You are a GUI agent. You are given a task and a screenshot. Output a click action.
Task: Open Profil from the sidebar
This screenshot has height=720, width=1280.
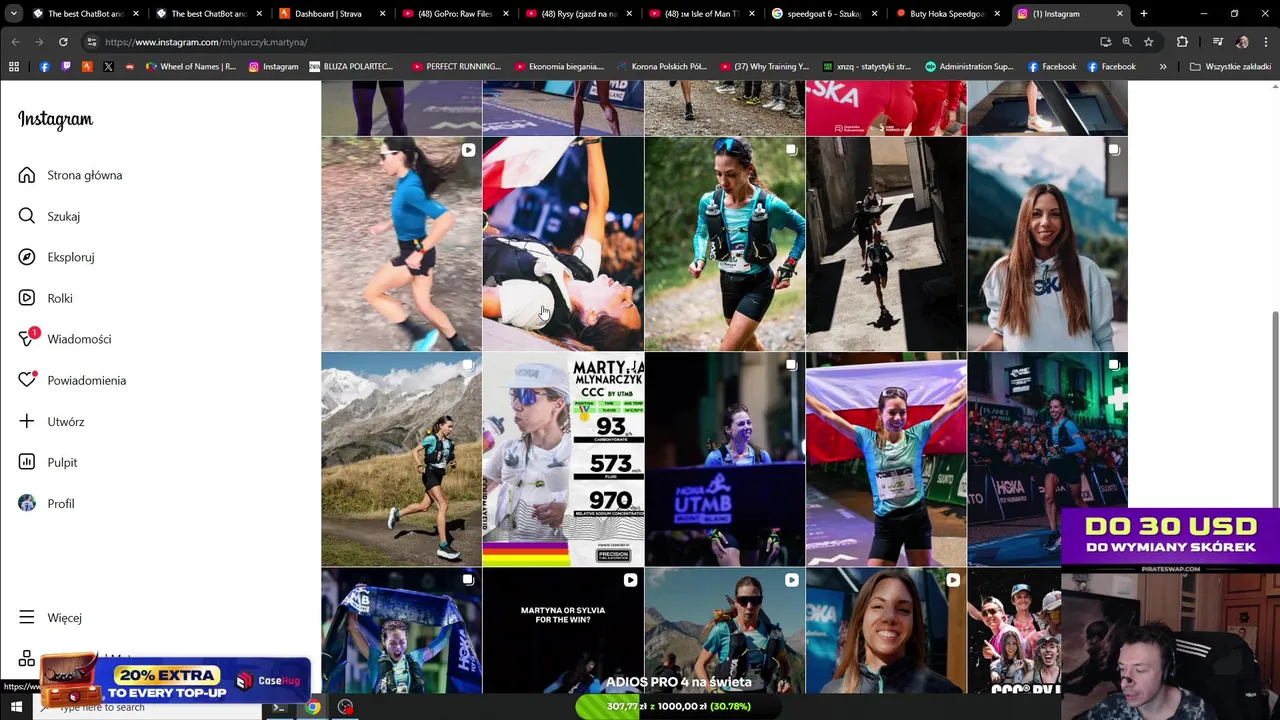[46, 503]
